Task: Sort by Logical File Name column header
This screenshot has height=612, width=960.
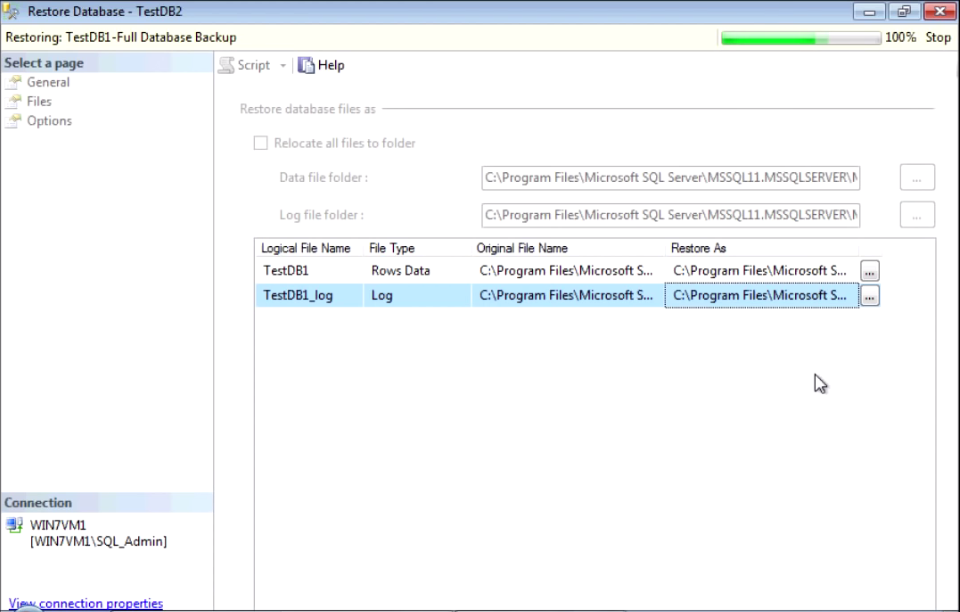Action: click(x=306, y=248)
